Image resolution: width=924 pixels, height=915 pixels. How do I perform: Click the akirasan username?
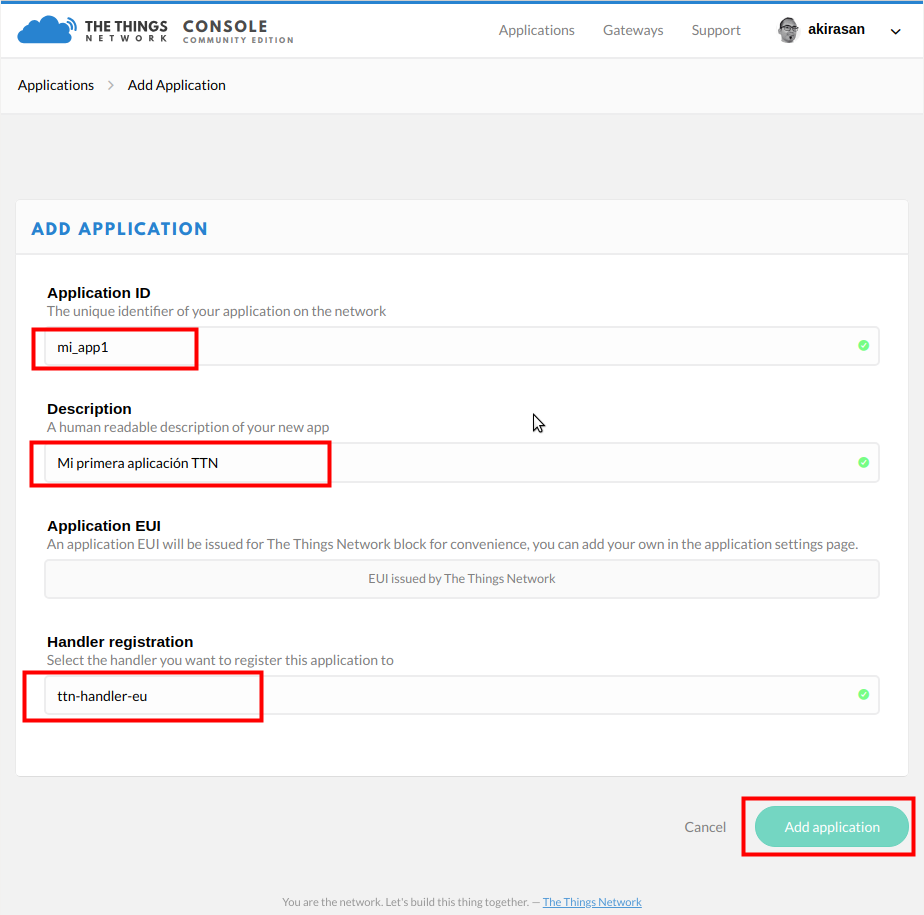pos(836,29)
